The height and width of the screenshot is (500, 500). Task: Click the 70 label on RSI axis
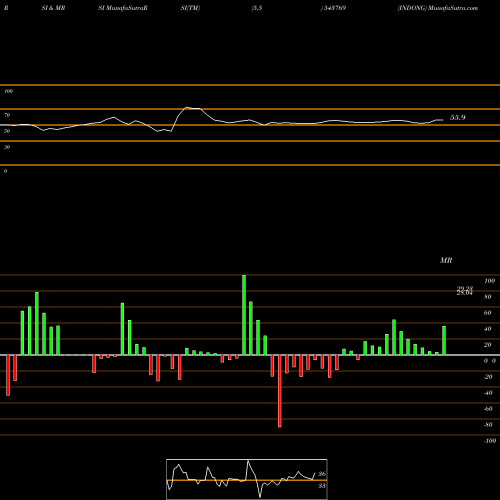(x=7, y=115)
